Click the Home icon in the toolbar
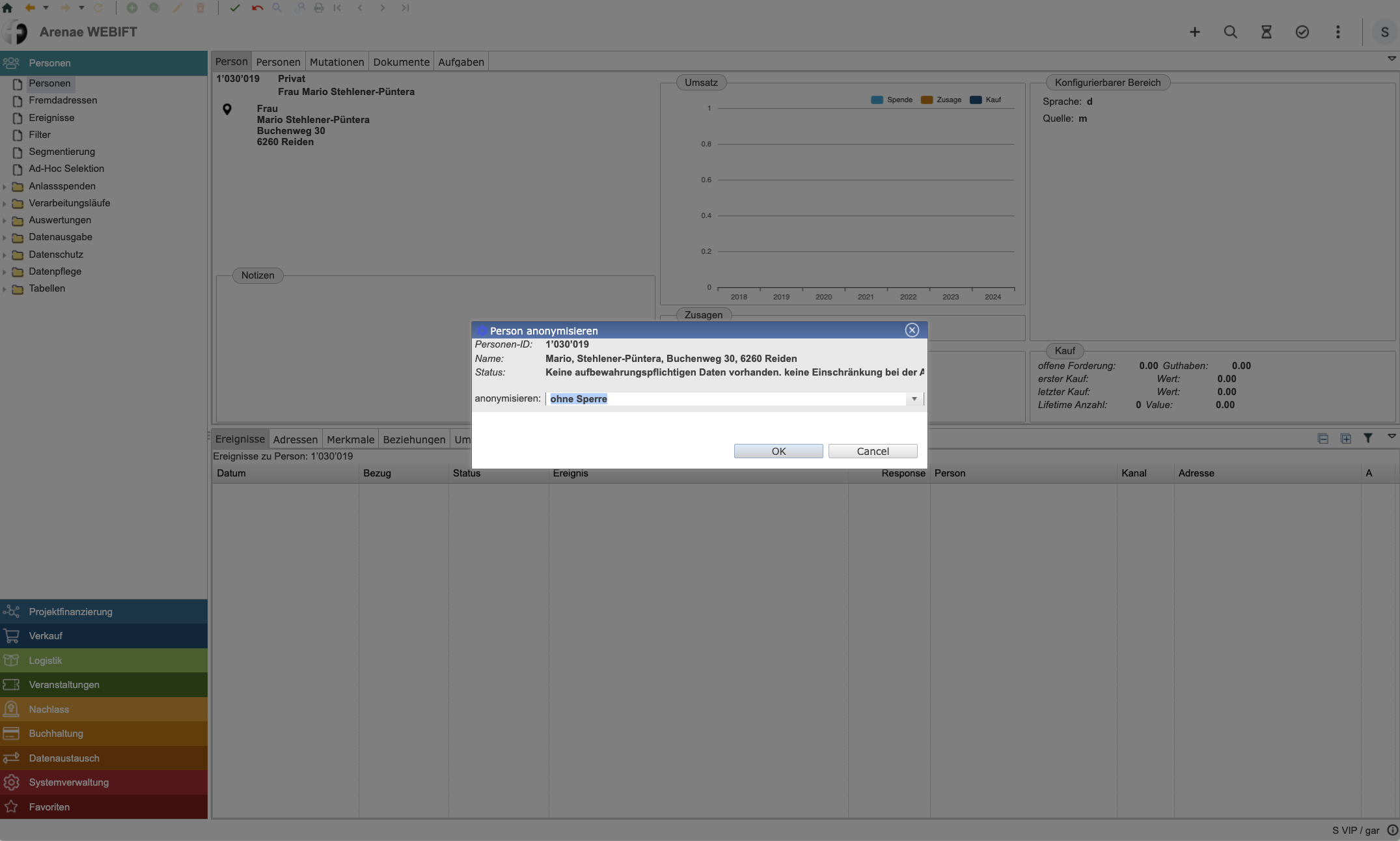Screen dimensions: 1400x841 (7, 8)
